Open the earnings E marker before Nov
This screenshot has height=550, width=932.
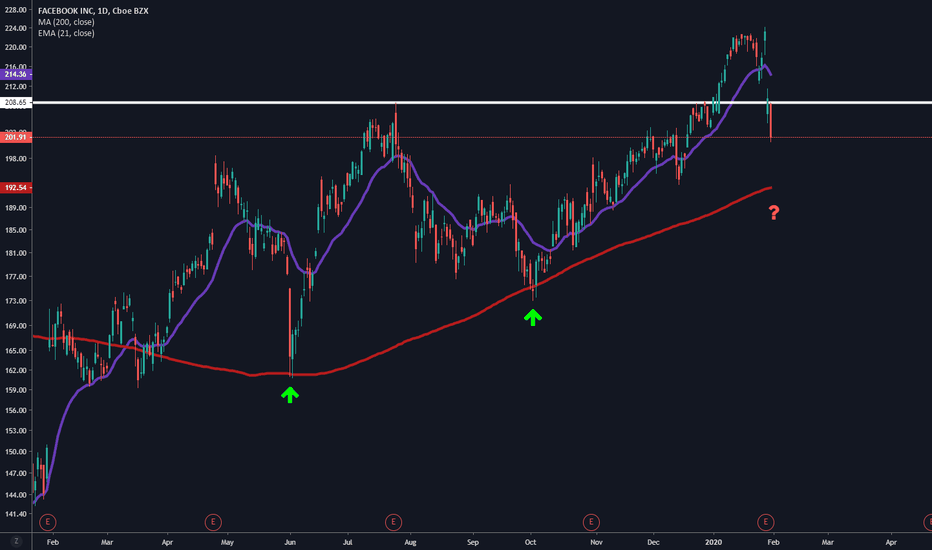point(591,523)
